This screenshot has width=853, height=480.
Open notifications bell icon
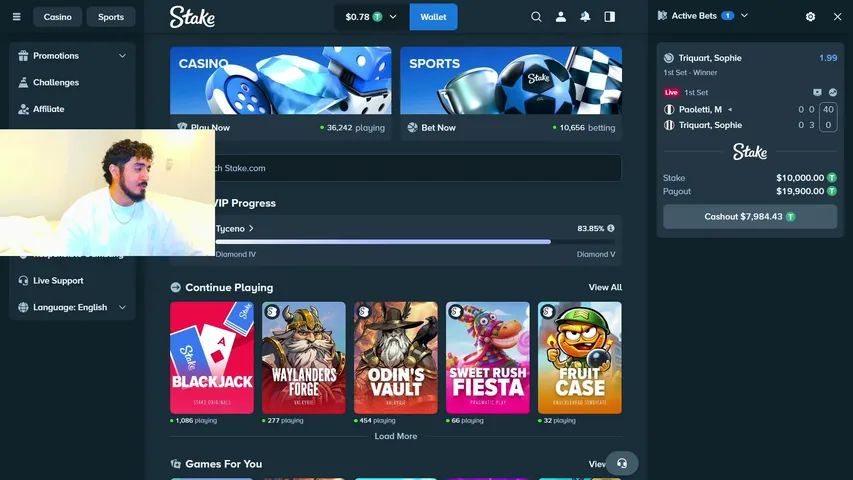pyautogui.click(x=585, y=17)
